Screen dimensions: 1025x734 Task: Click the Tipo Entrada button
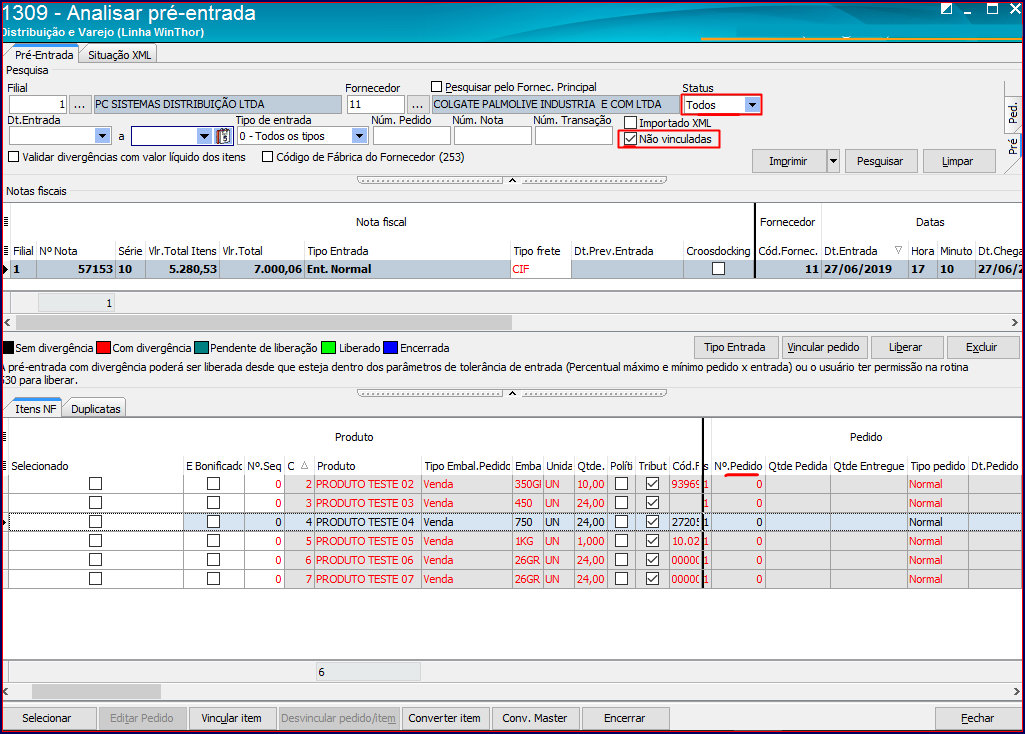click(x=735, y=347)
